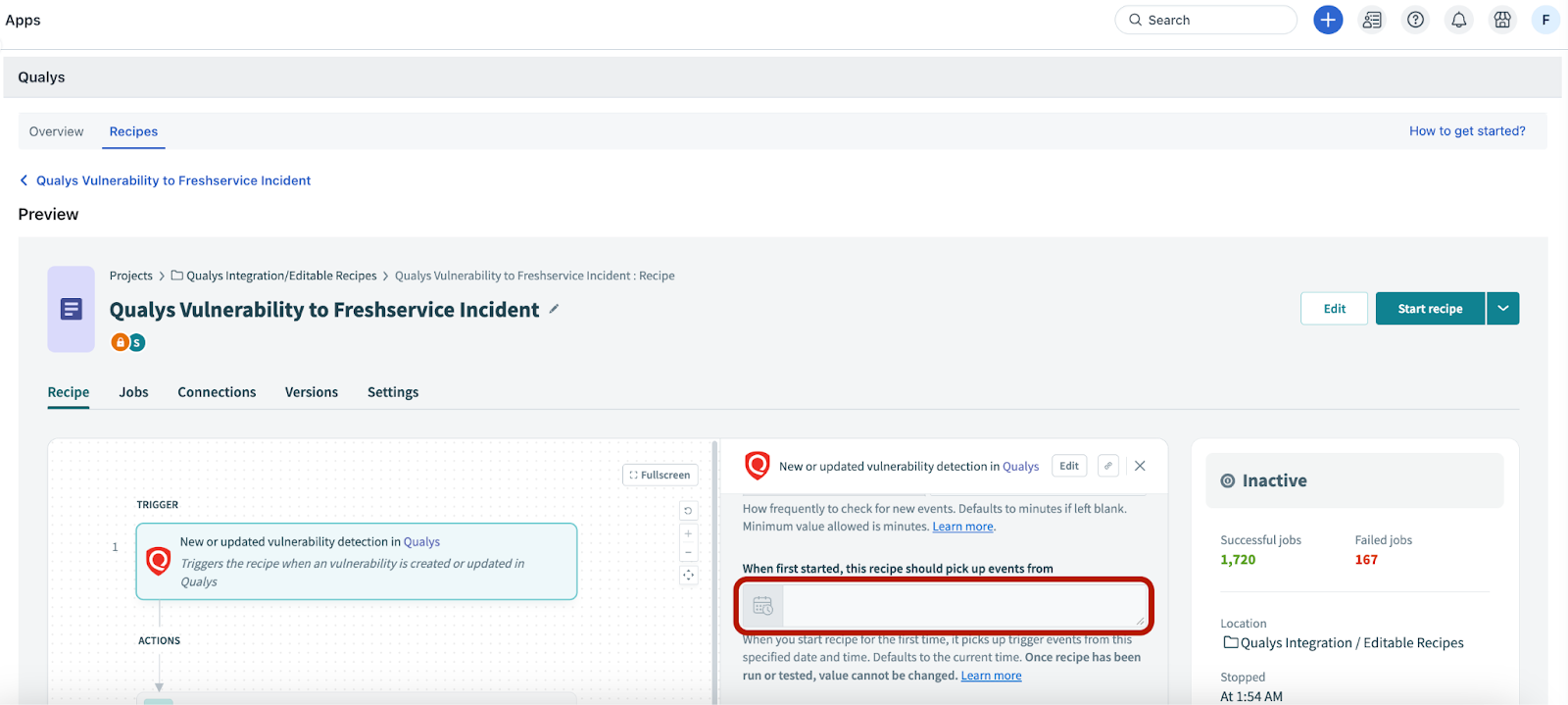Open the marketplace apps icon

(x=1502, y=20)
